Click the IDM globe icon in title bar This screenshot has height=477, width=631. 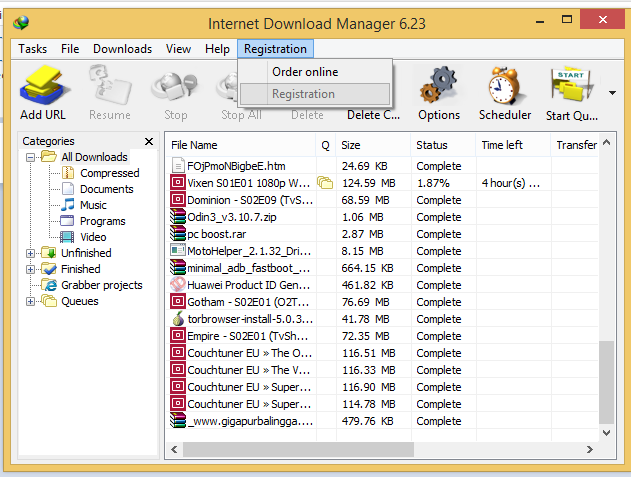coord(21,23)
